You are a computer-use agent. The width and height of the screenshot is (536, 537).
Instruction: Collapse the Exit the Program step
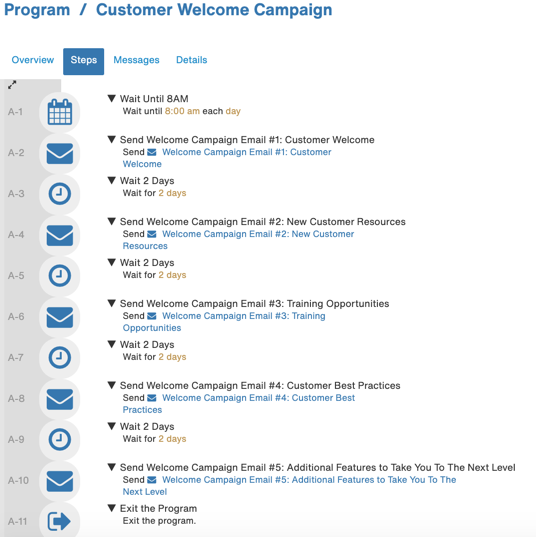tap(111, 508)
